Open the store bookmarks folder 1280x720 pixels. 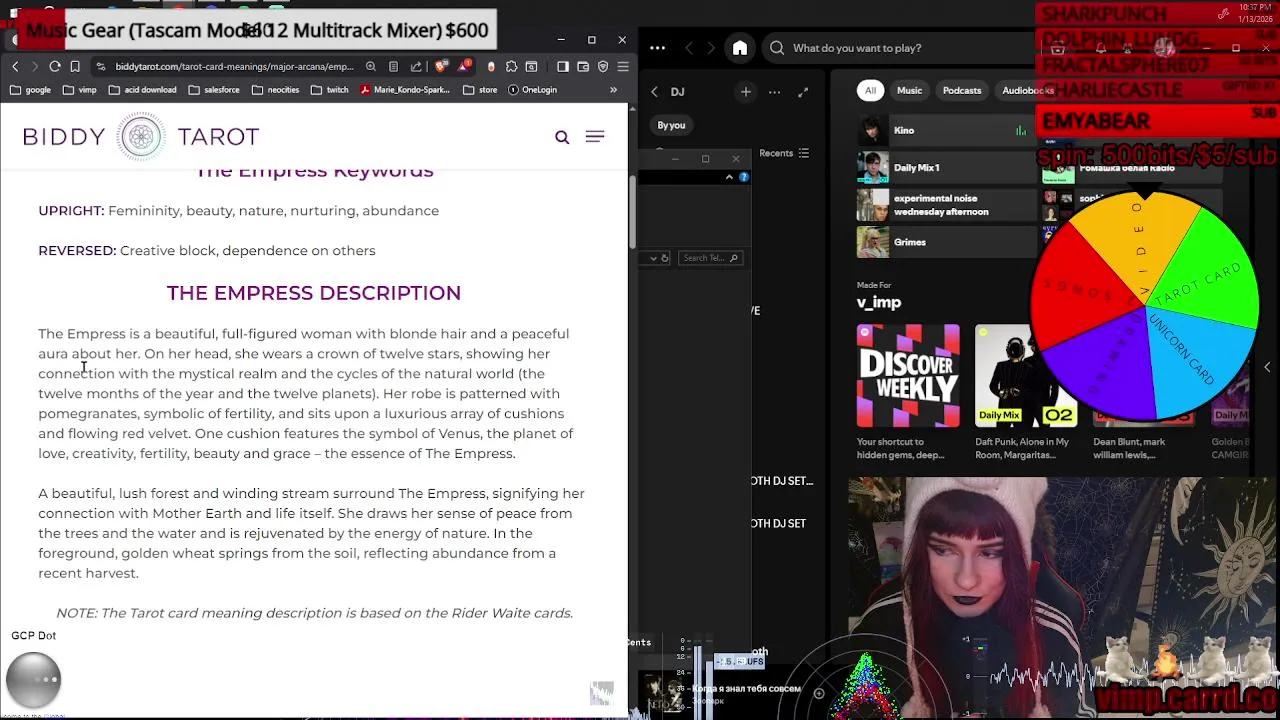point(480,90)
